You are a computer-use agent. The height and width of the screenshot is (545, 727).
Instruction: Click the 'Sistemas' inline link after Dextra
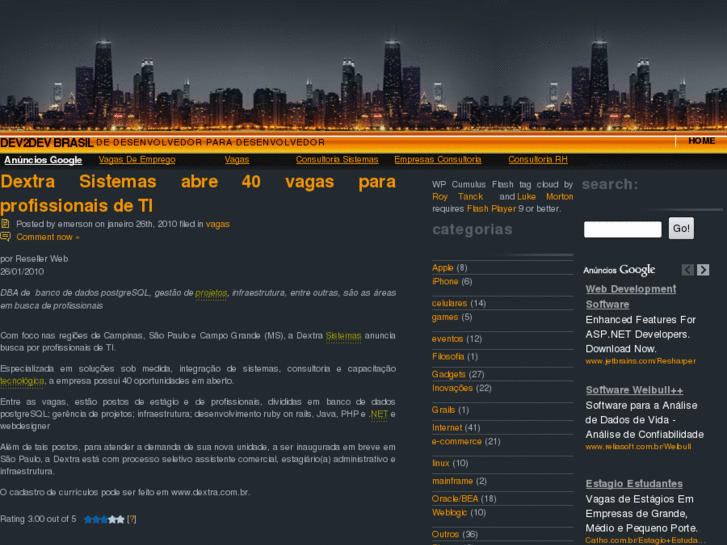pyautogui.click(x=343, y=336)
